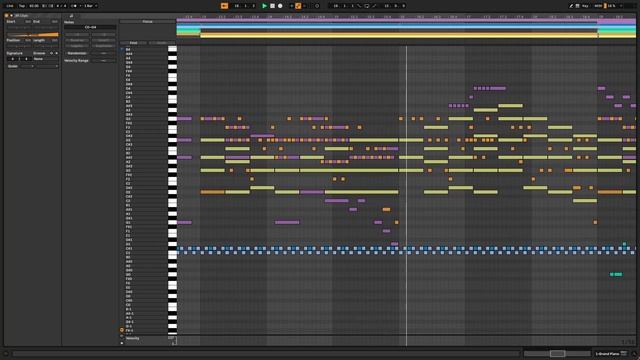Adjust the Velocity Range slider
Viewport: 640px width, 360px height.
click(x=104, y=60)
